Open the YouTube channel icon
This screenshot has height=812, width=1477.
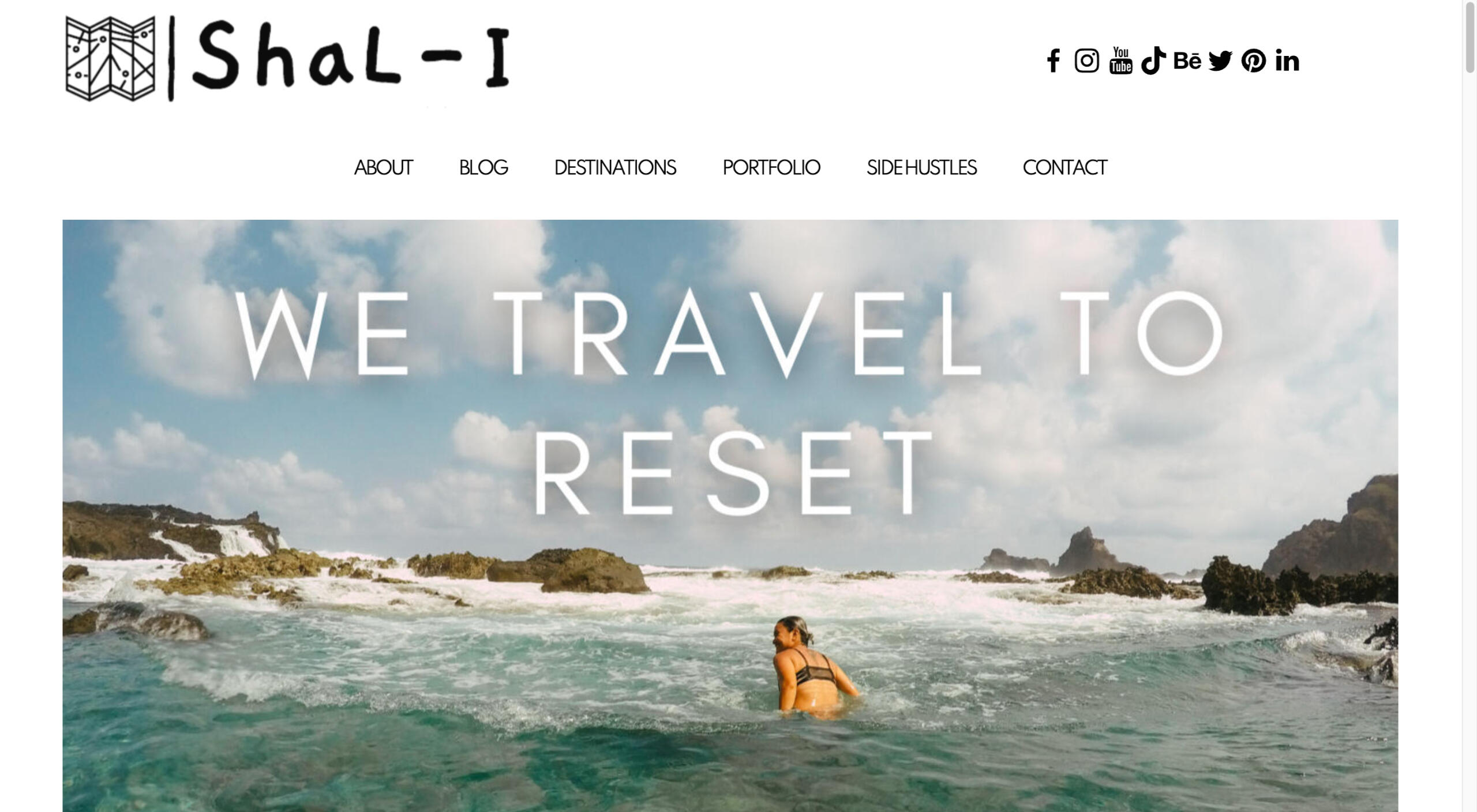tap(1120, 61)
